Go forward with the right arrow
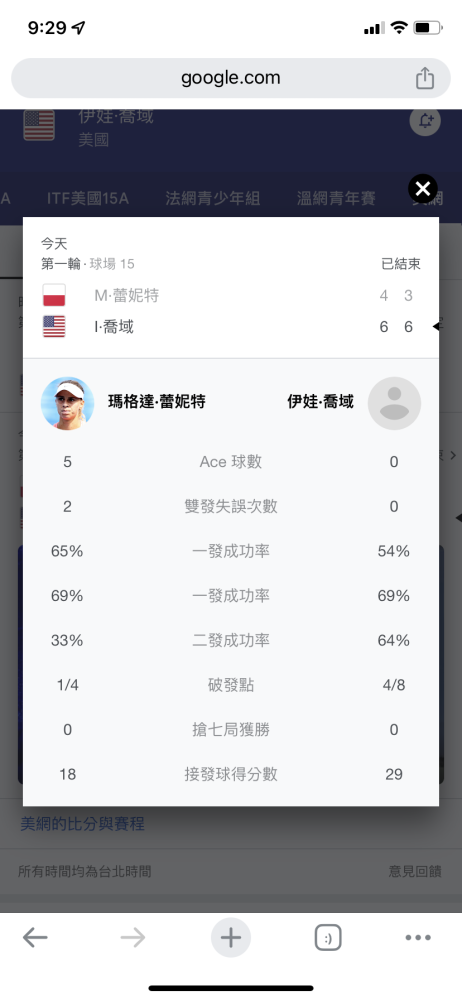This screenshot has height=1000, width=462. (x=133, y=938)
